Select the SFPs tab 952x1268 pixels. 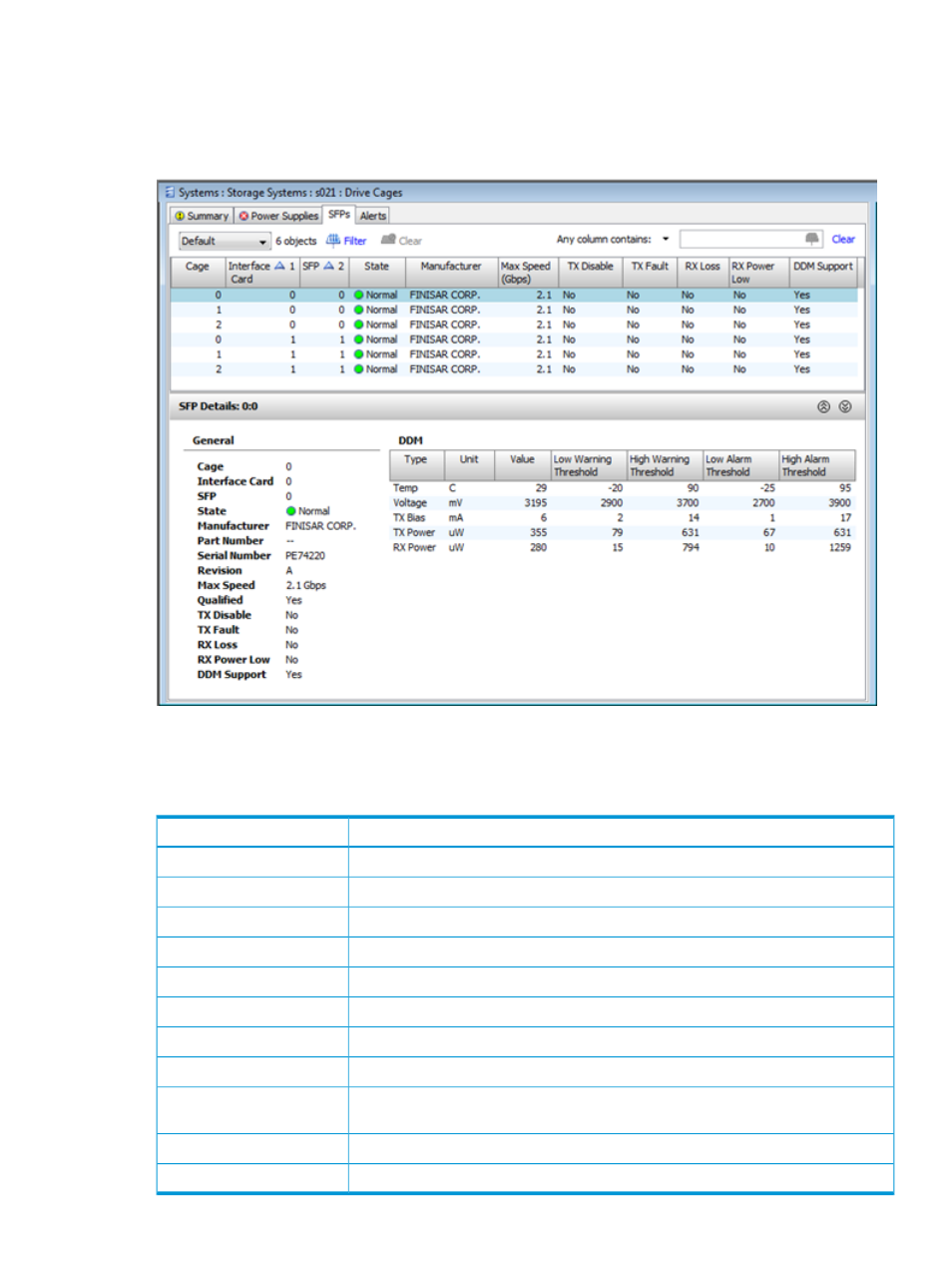coord(339,215)
